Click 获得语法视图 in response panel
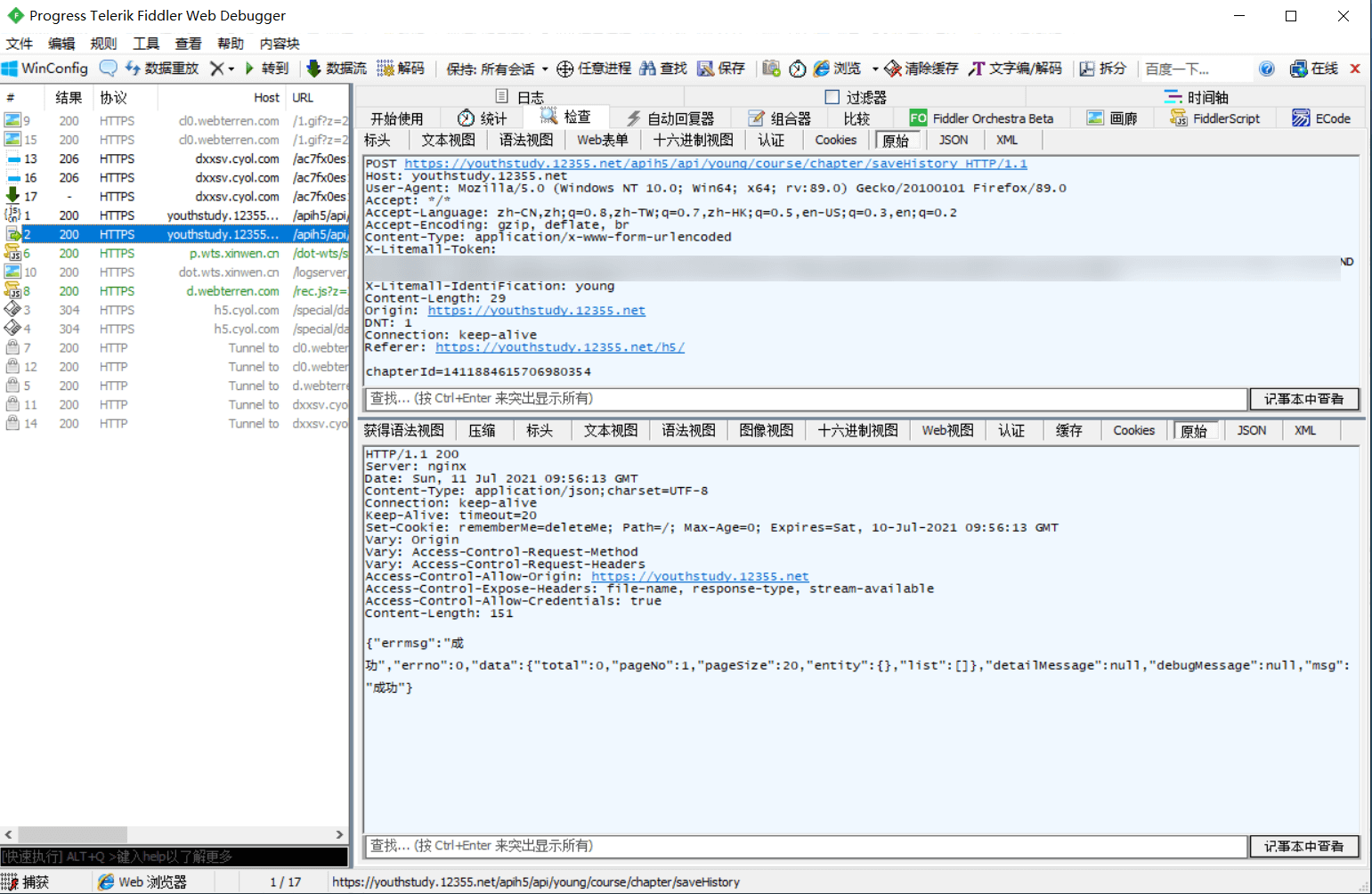 [404, 430]
